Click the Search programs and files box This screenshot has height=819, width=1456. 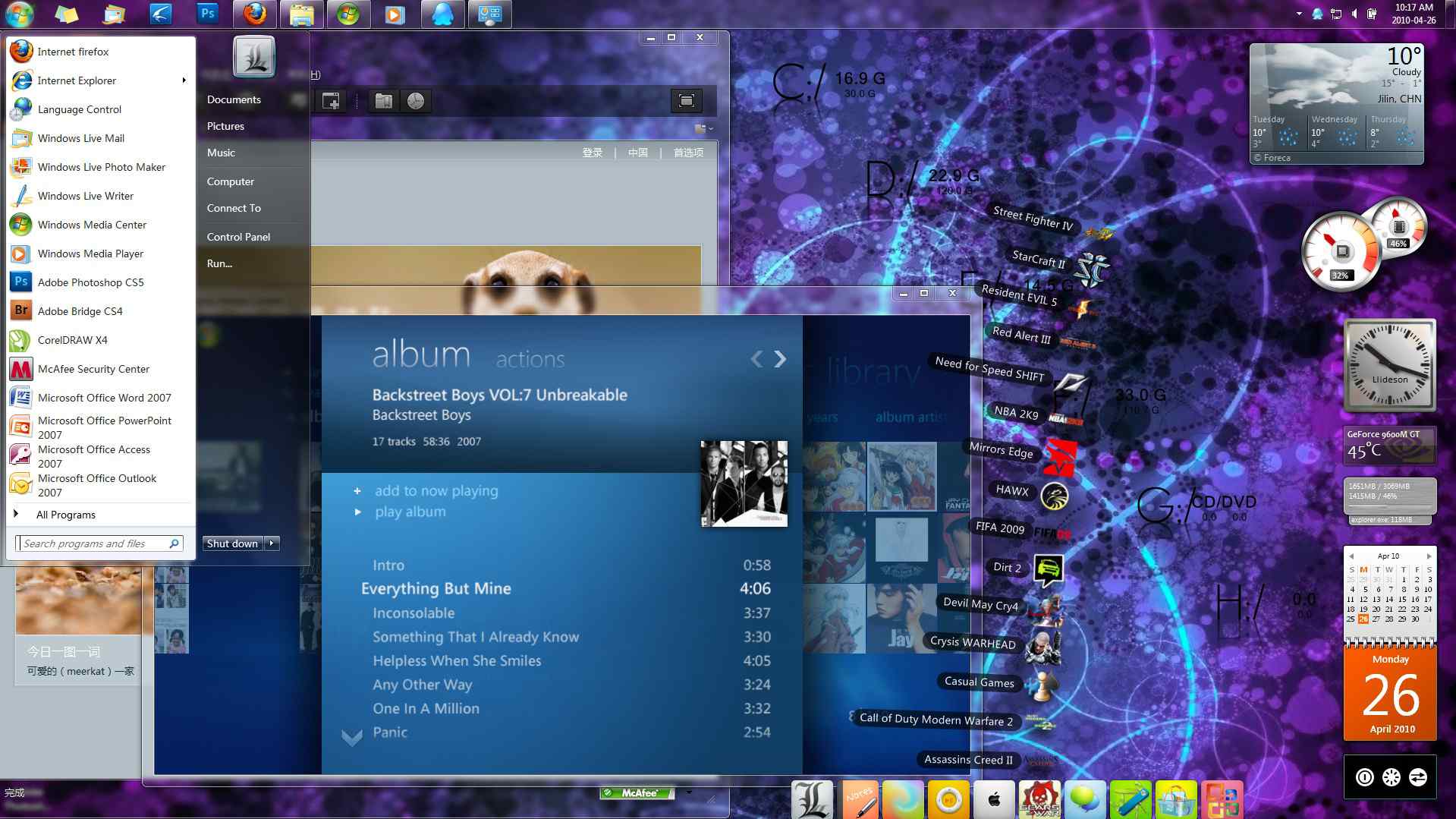pos(99,543)
